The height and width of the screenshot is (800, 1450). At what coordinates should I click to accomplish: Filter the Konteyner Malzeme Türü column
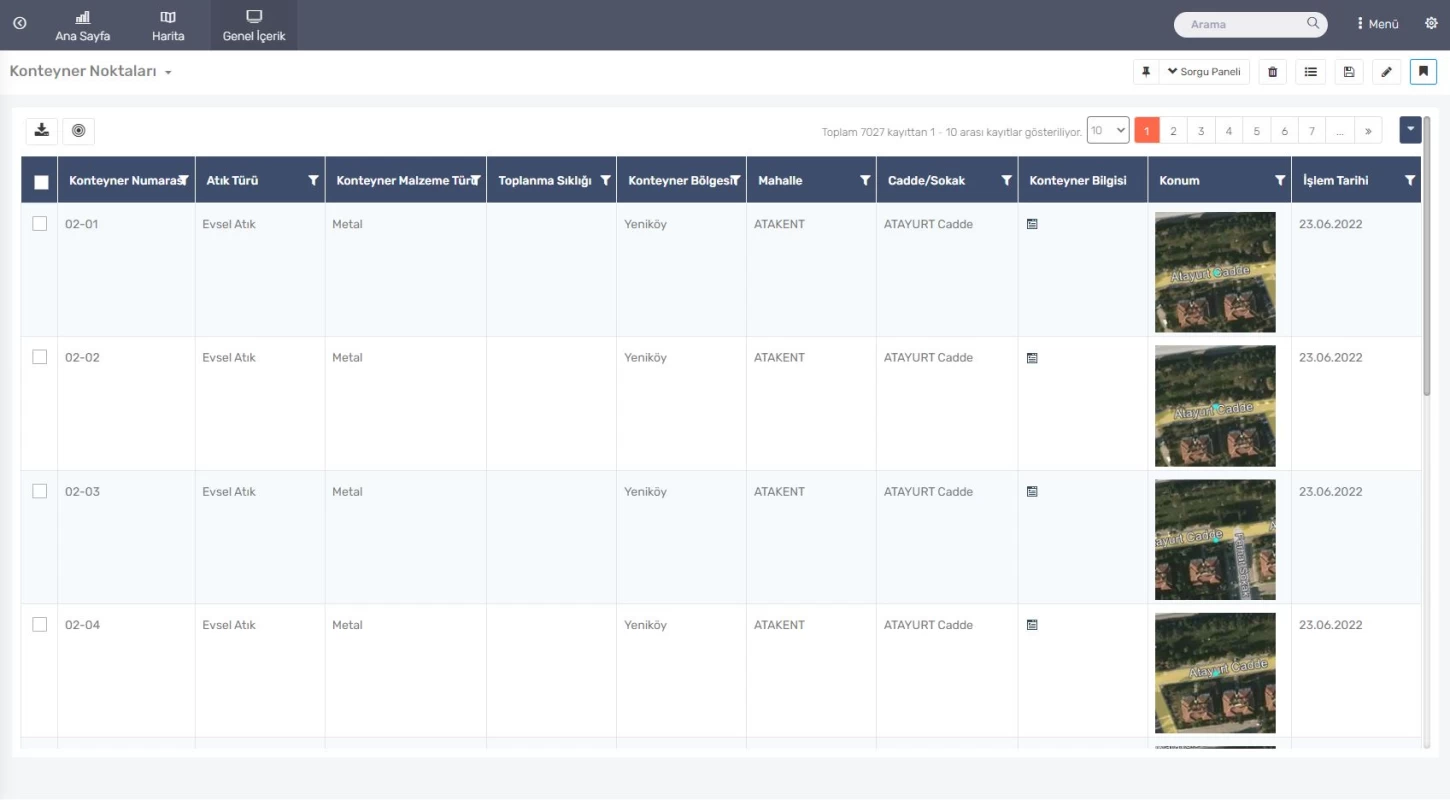coord(475,180)
